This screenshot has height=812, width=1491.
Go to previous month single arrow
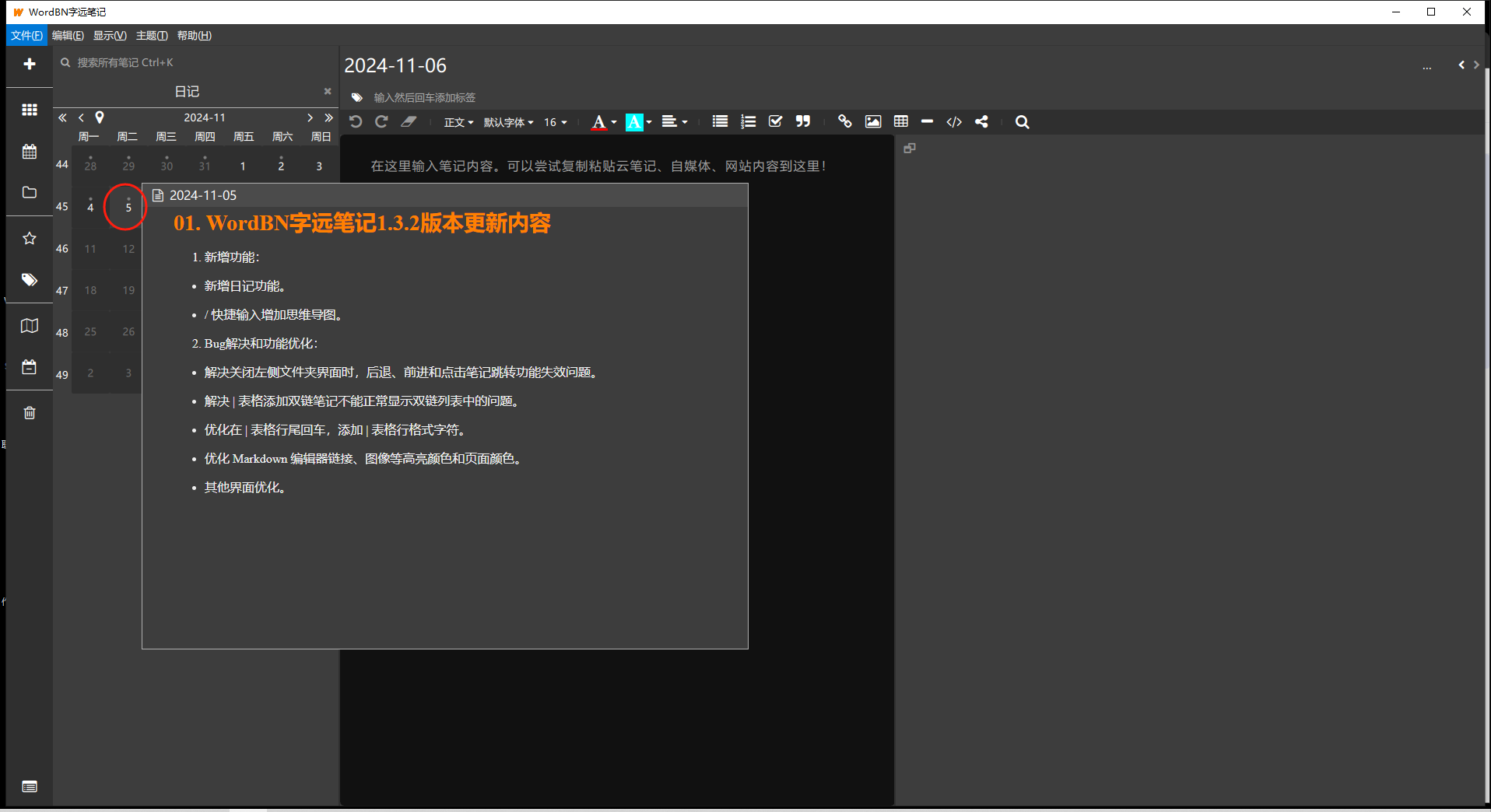81,118
